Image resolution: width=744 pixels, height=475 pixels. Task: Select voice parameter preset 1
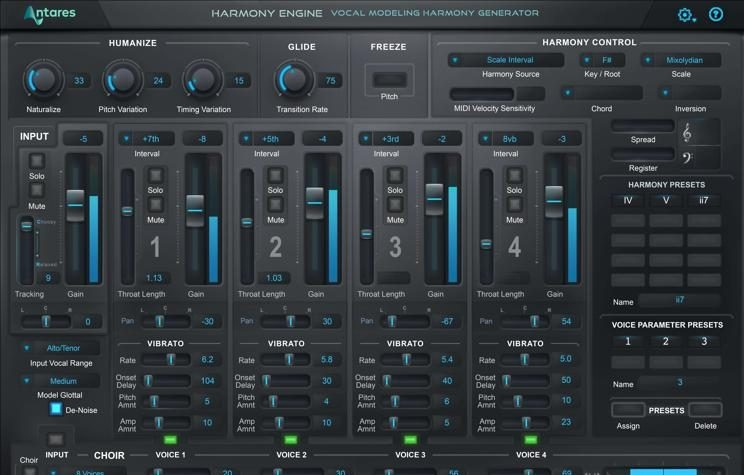click(x=628, y=341)
